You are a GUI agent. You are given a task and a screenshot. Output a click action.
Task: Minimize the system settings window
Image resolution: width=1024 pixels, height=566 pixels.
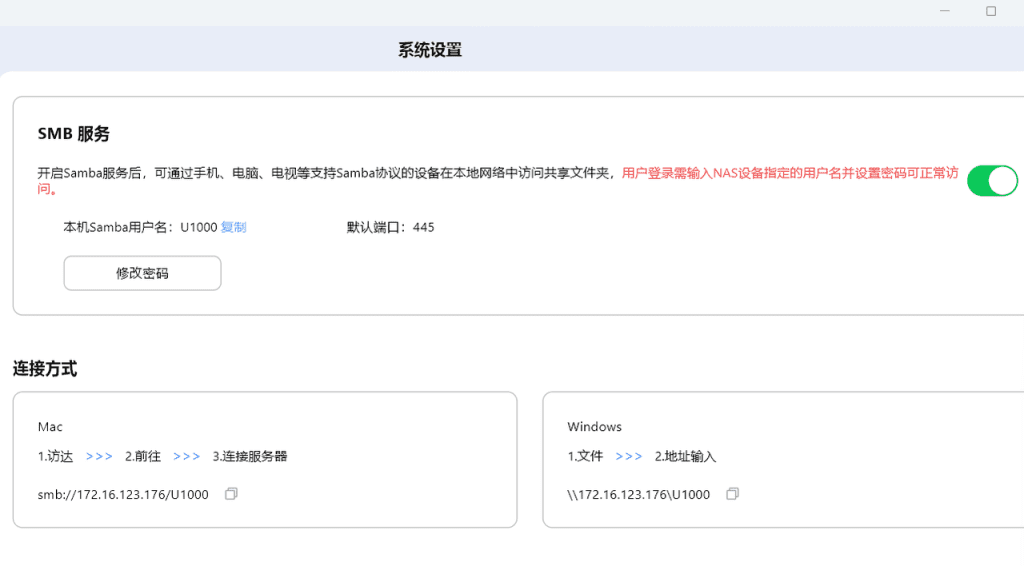tap(945, 11)
